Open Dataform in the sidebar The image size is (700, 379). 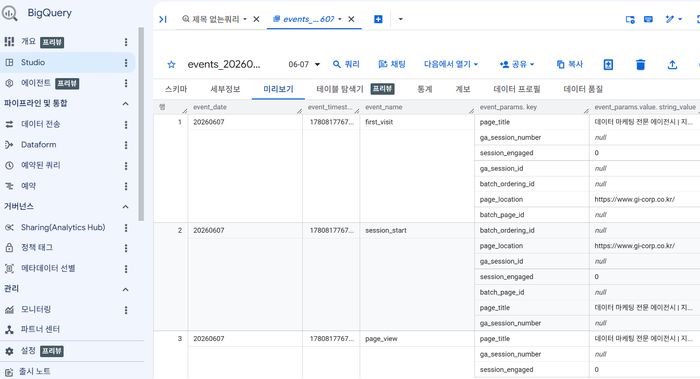coord(38,145)
